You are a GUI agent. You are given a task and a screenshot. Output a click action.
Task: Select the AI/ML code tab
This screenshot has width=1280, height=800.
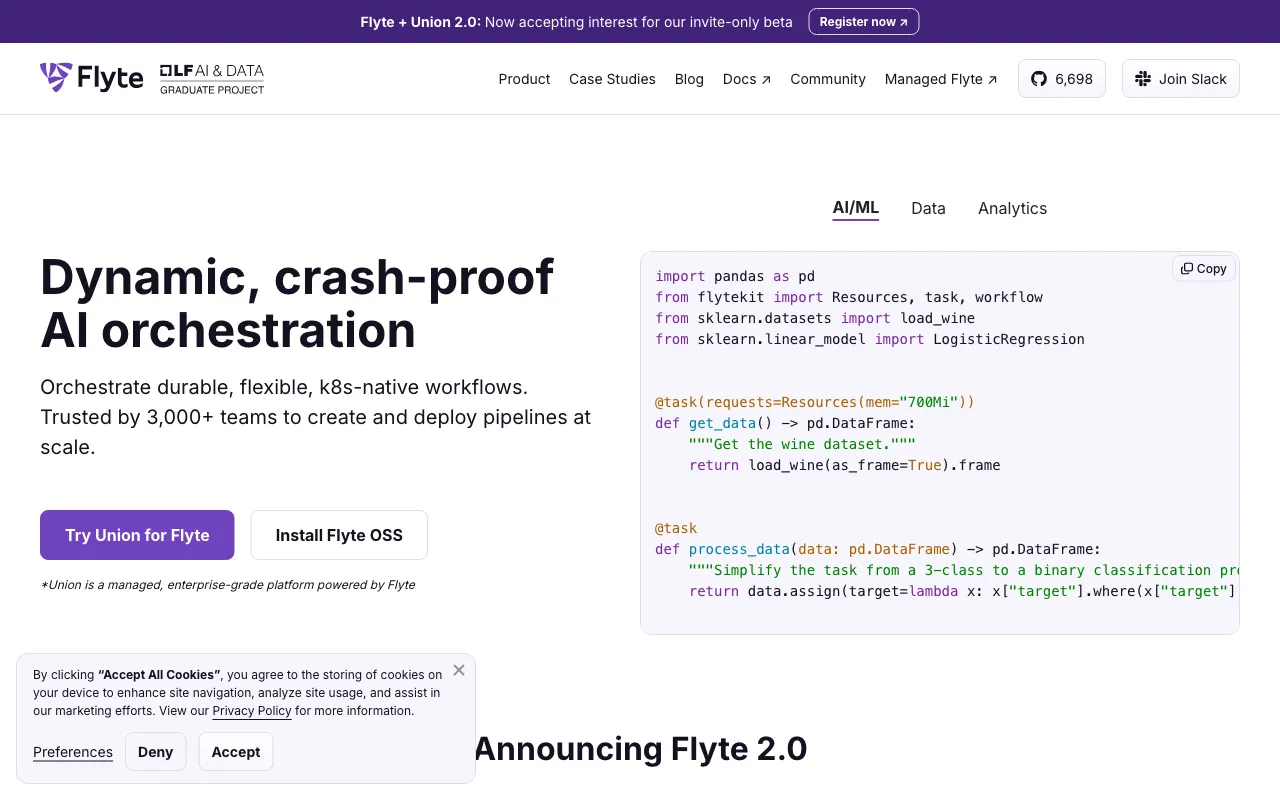[855, 208]
